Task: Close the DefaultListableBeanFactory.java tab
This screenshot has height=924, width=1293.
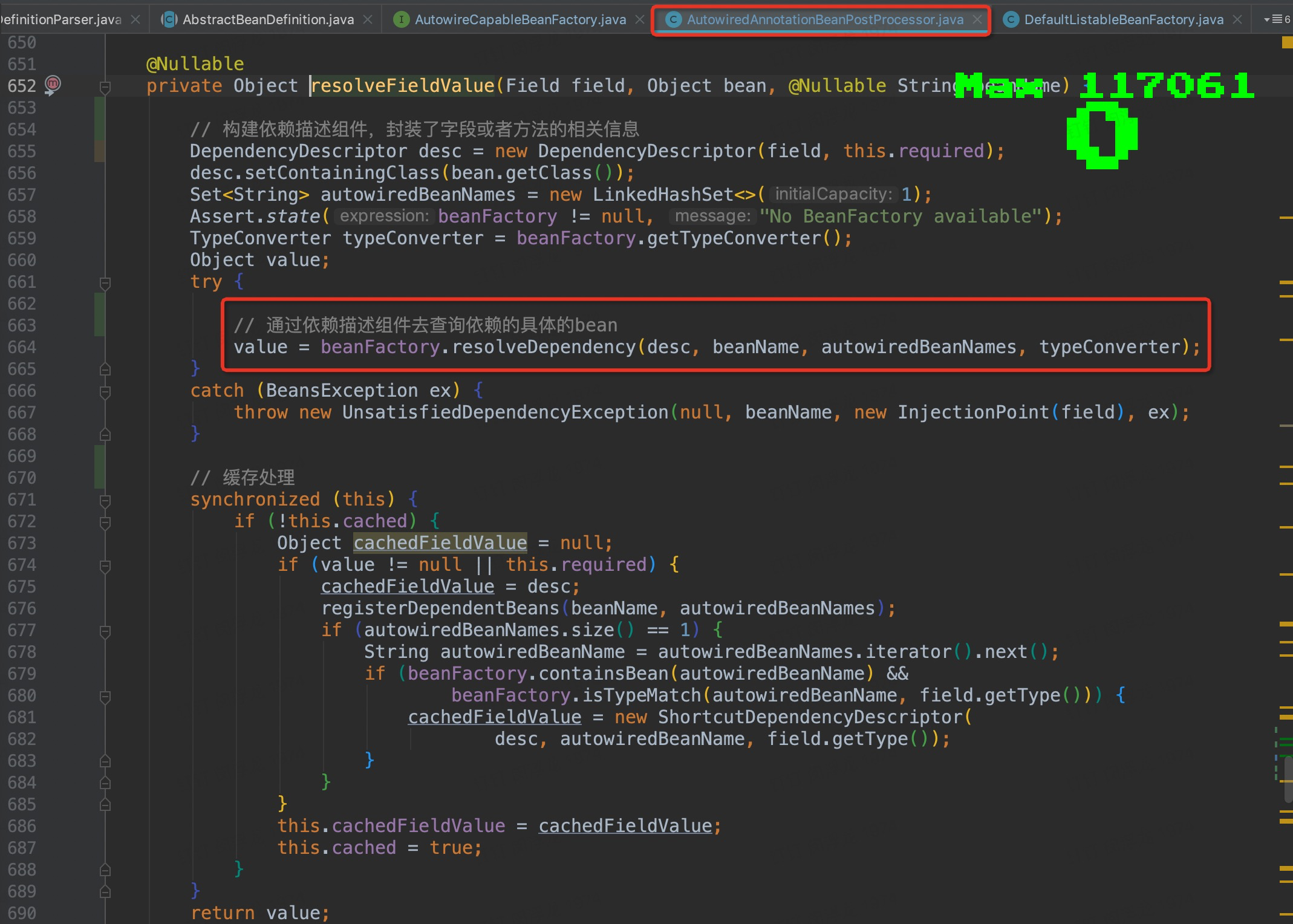Action: (1237, 20)
